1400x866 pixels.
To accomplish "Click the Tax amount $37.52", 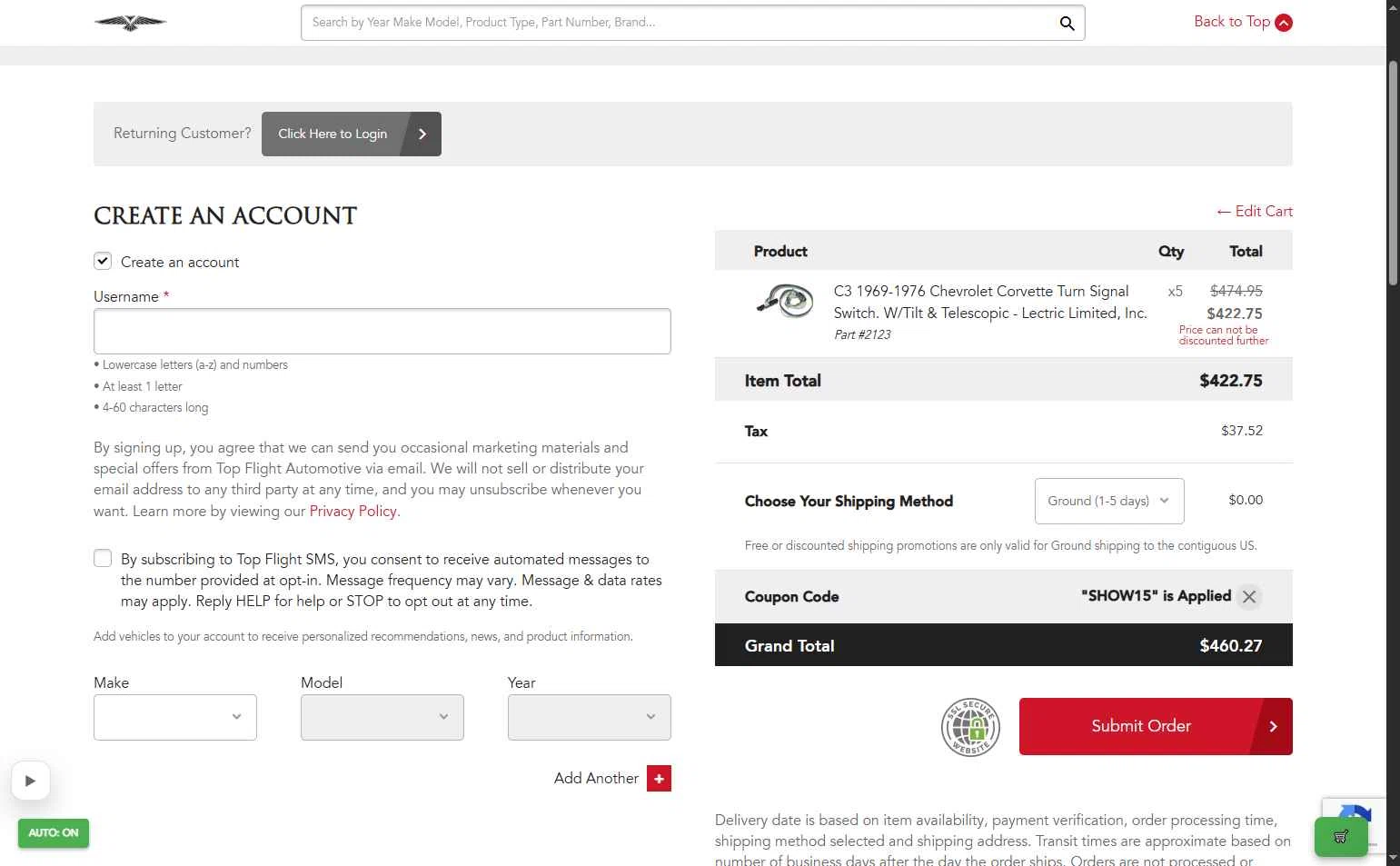I will (1242, 431).
